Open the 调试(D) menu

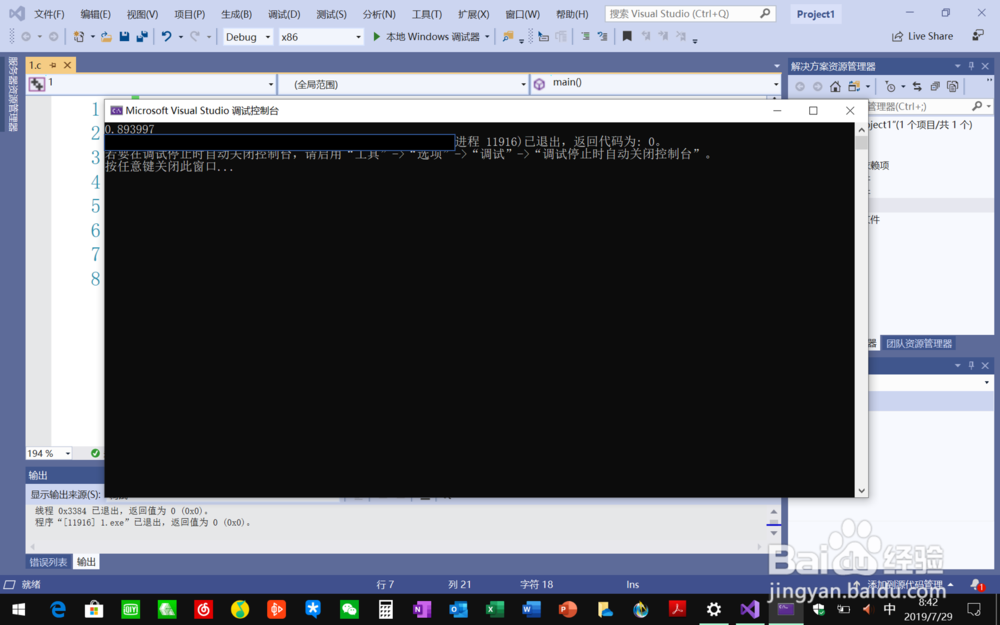tap(284, 14)
